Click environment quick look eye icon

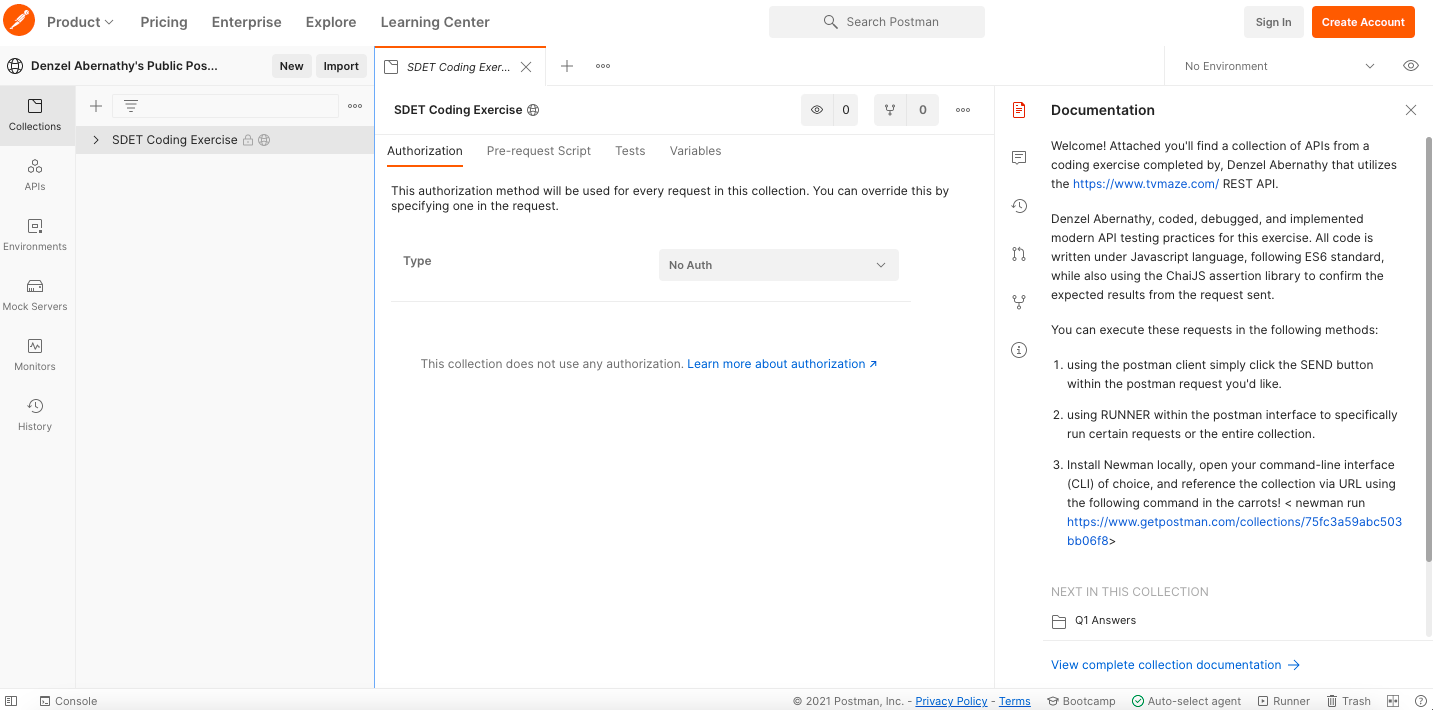point(1411,66)
